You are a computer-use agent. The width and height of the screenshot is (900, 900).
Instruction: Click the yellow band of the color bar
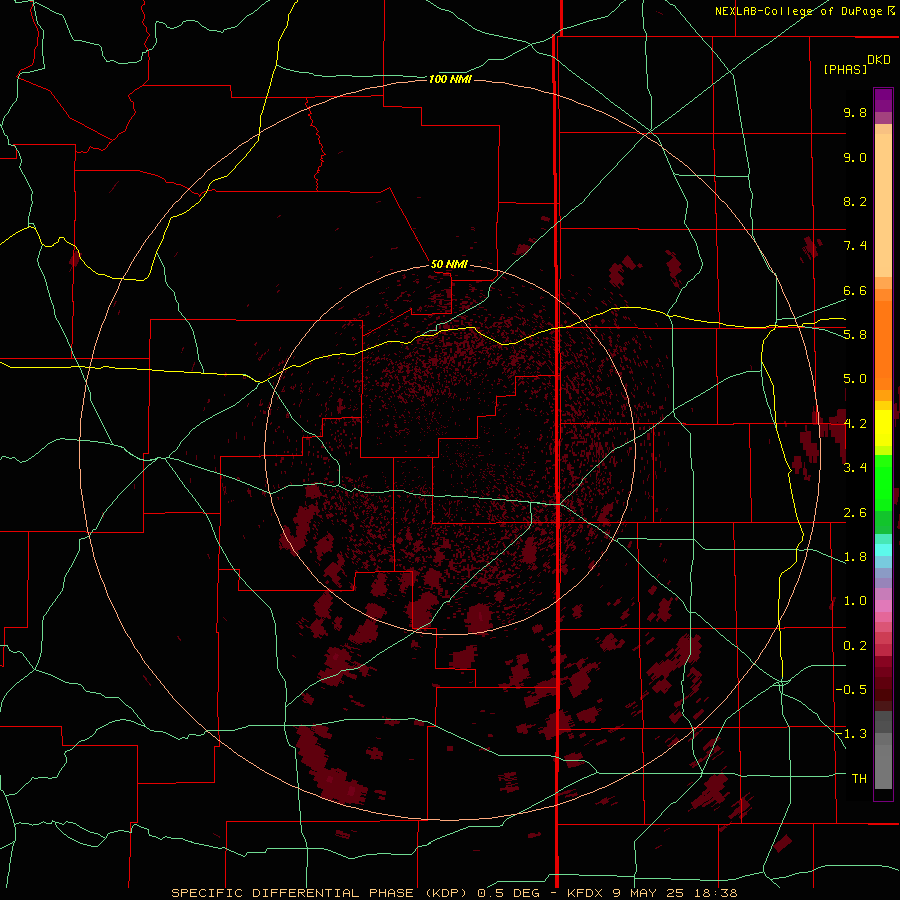(x=883, y=428)
